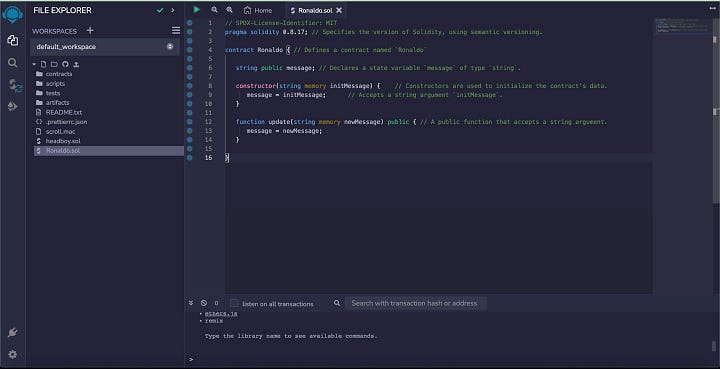
Task: Click the zoom in magnifier icon
Action: [x=229, y=10]
